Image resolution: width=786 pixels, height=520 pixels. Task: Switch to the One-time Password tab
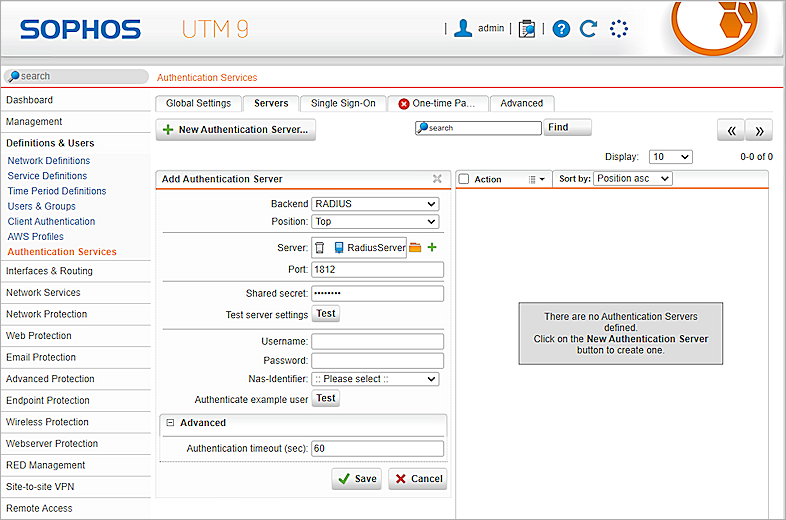438,103
